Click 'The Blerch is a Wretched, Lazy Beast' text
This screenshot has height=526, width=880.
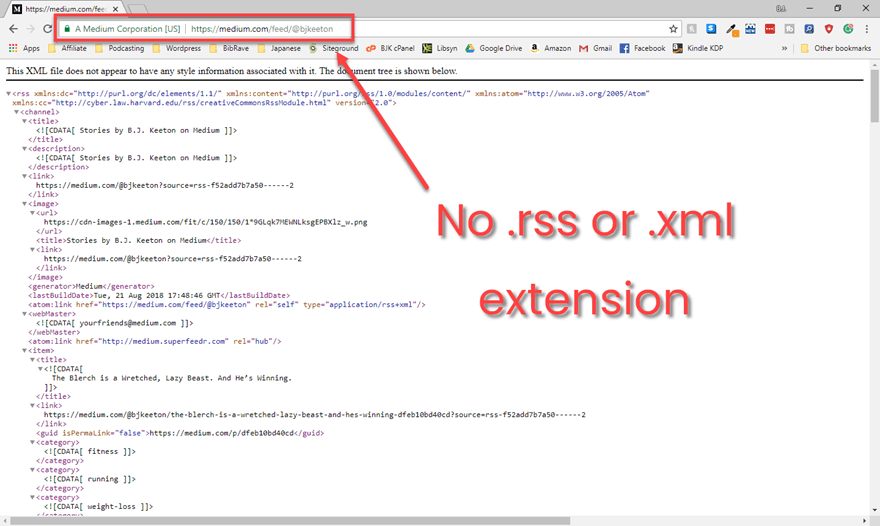point(172,378)
